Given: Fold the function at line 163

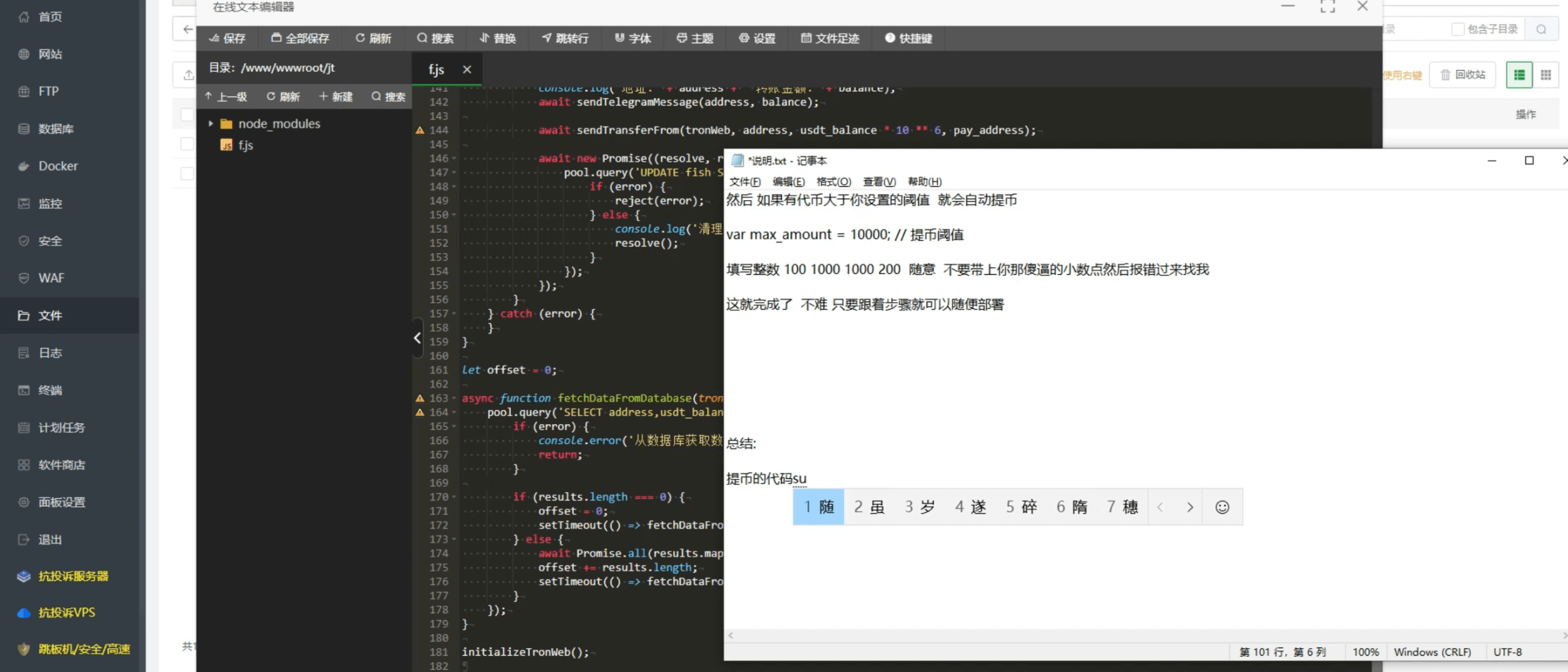Looking at the screenshot, I should [454, 398].
